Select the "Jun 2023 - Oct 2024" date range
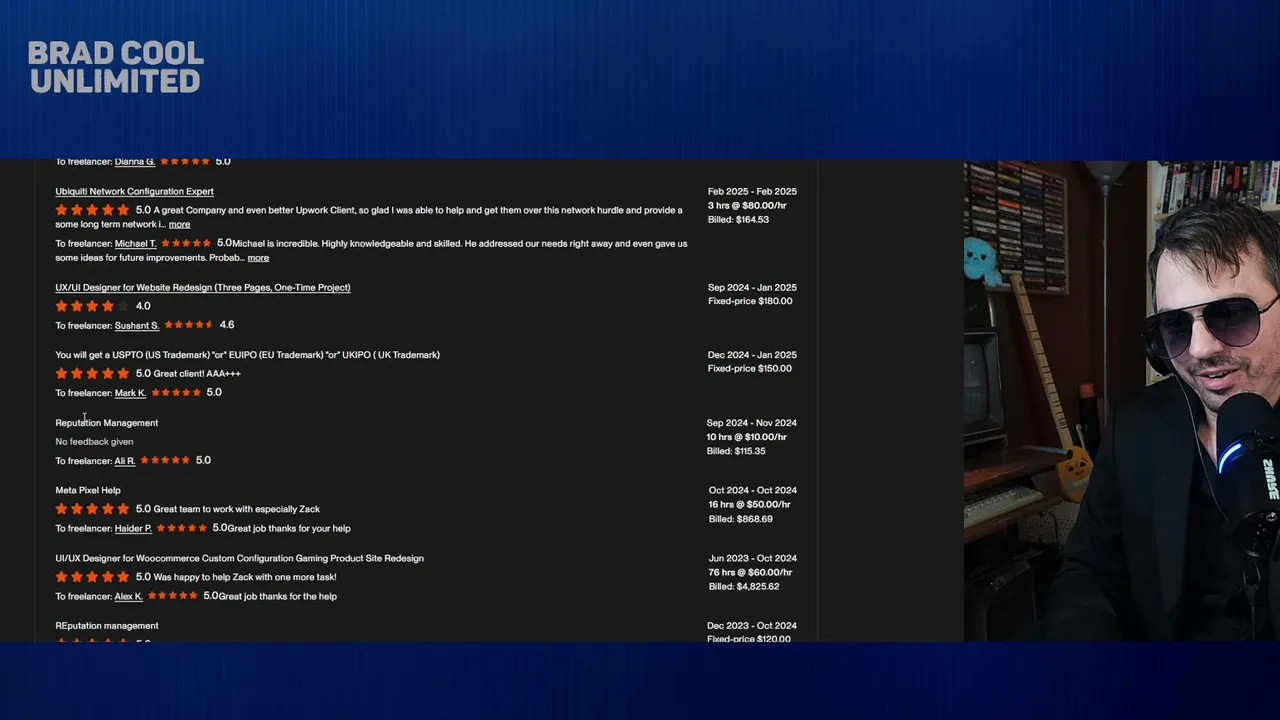Viewport: 1280px width, 720px height. (x=753, y=559)
